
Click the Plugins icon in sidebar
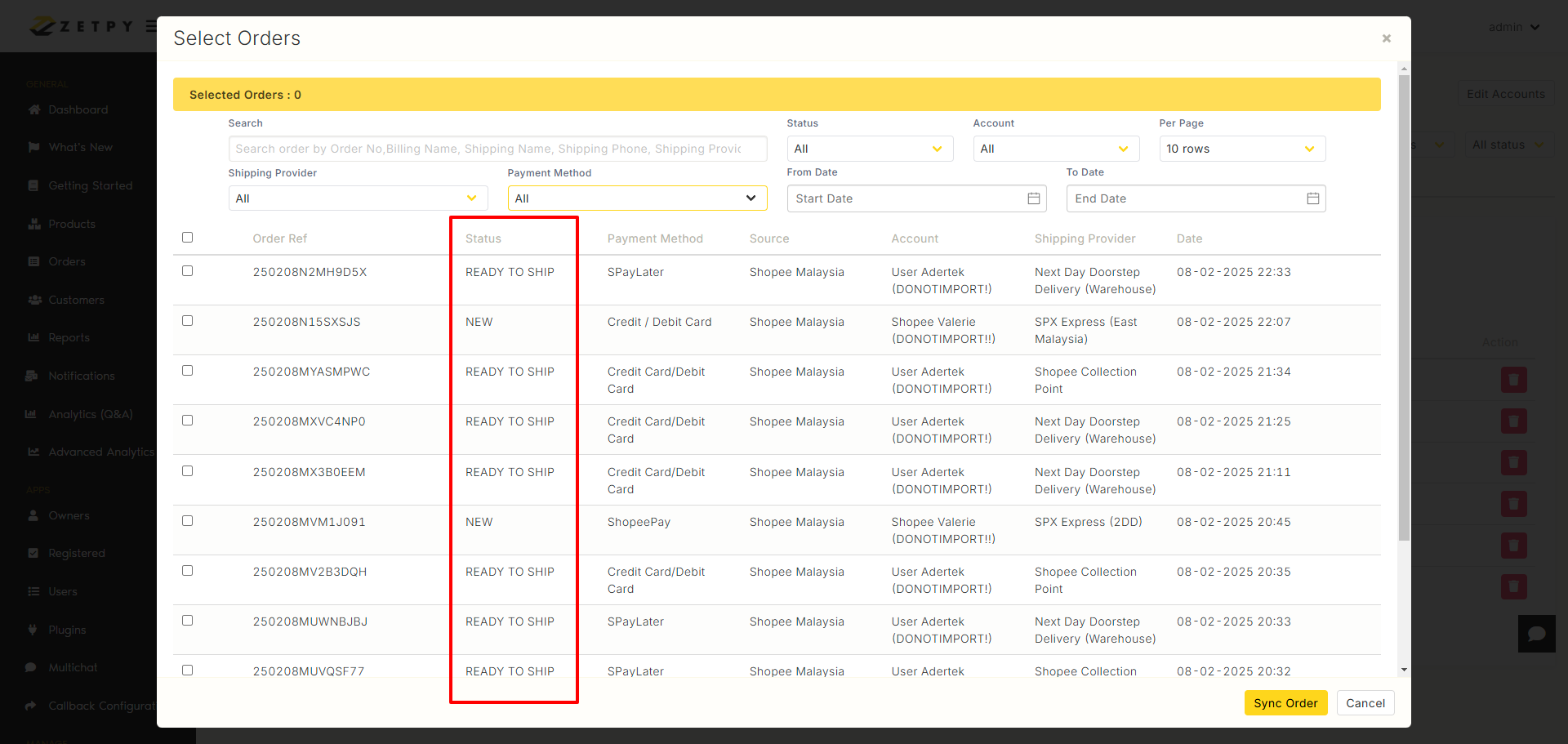click(x=33, y=630)
